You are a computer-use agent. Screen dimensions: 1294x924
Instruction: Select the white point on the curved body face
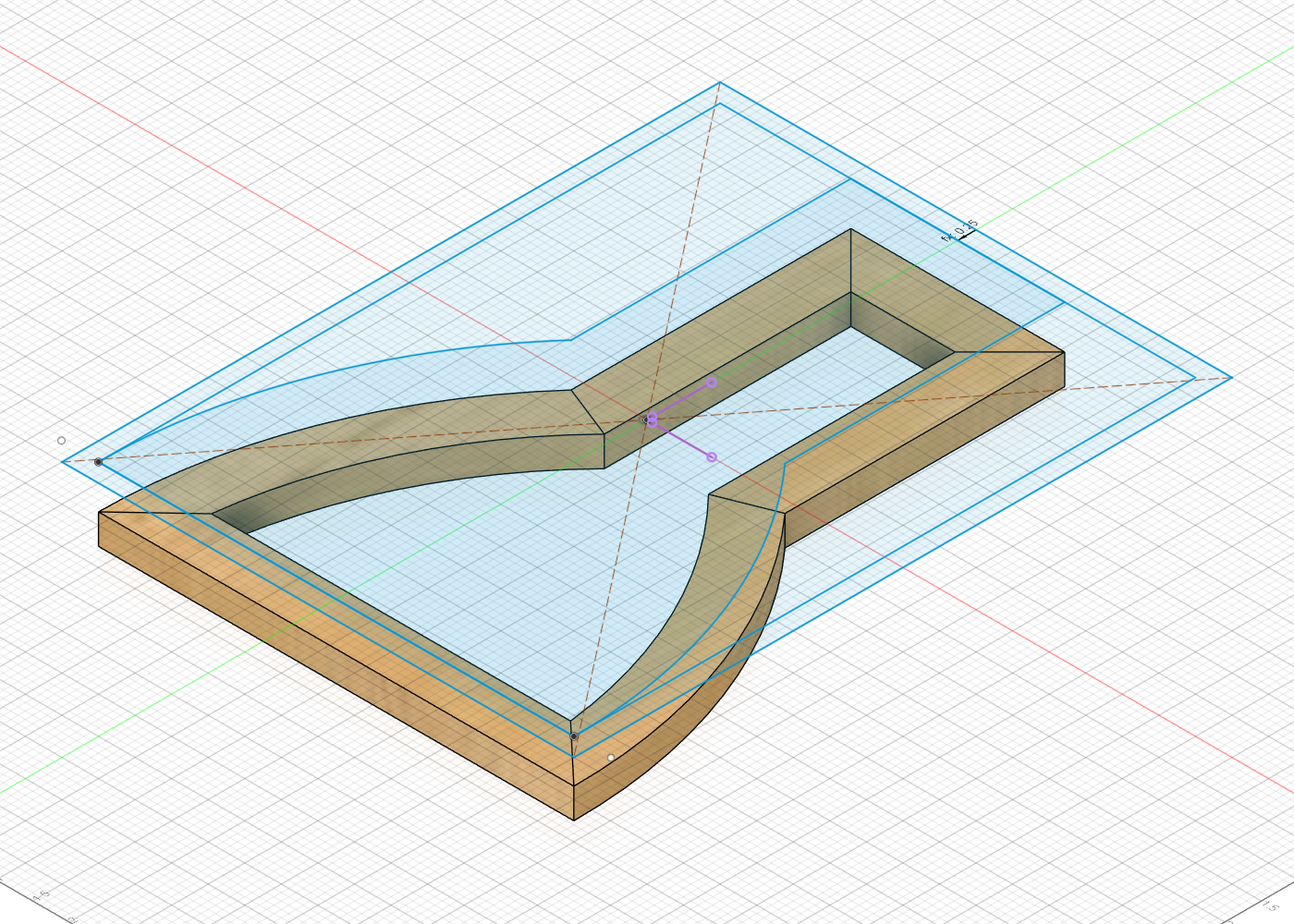click(x=611, y=758)
